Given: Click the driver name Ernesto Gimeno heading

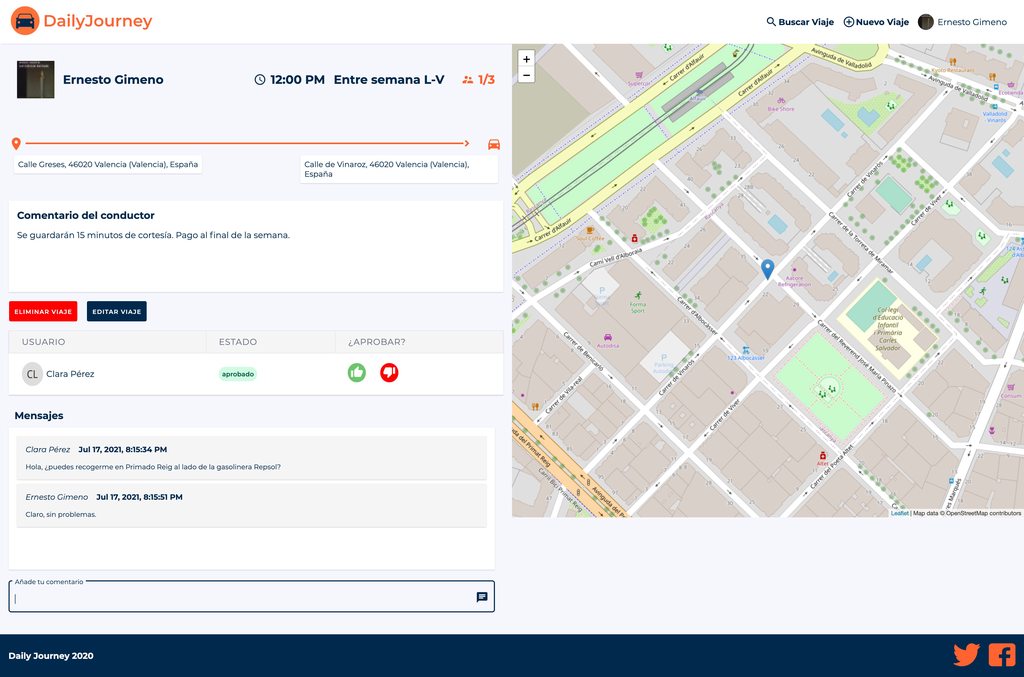Looking at the screenshot, I should [113, 80].
